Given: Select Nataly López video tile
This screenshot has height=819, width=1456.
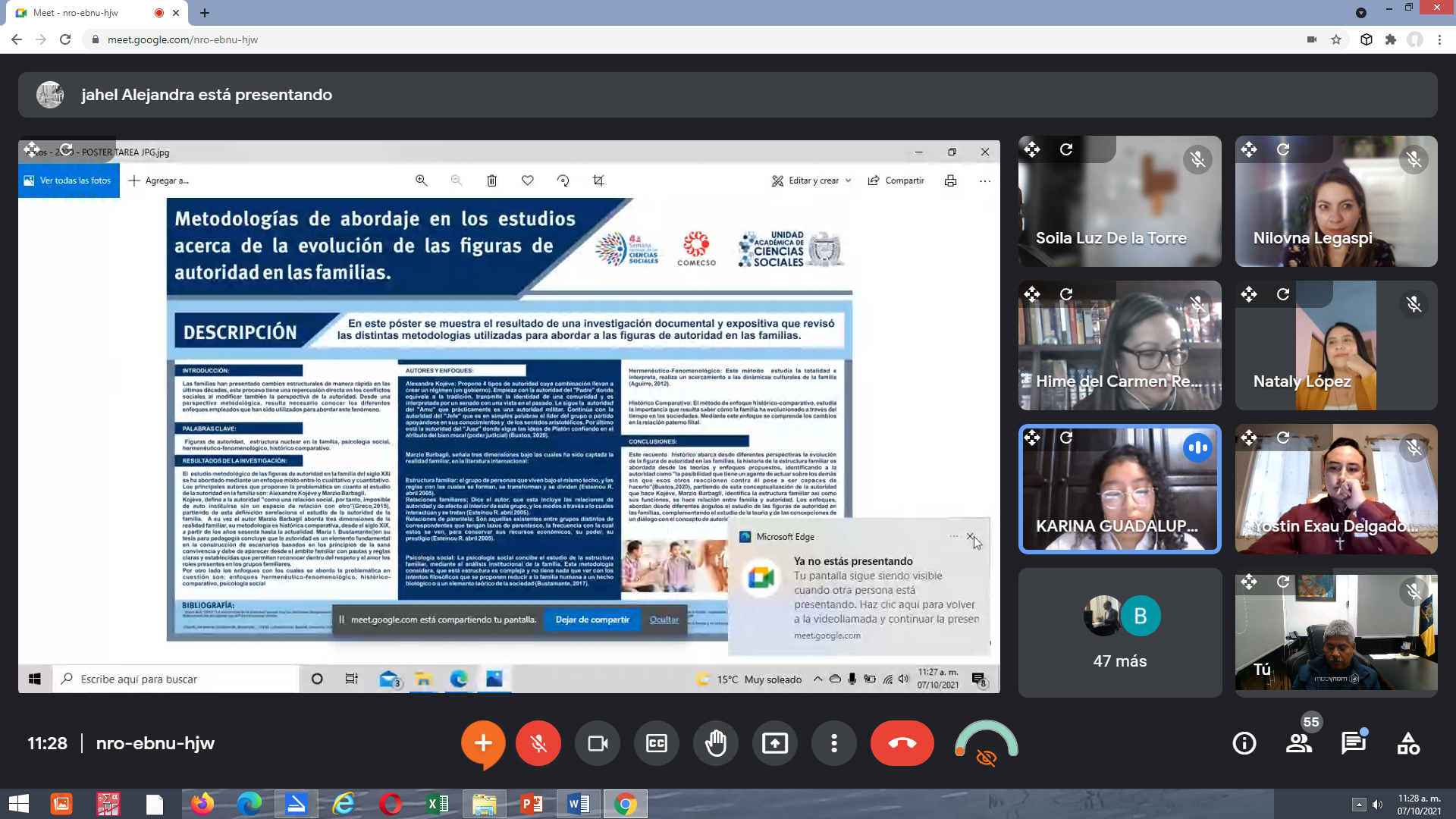Looking at the screenshot, I should [x=1336, y=345].
